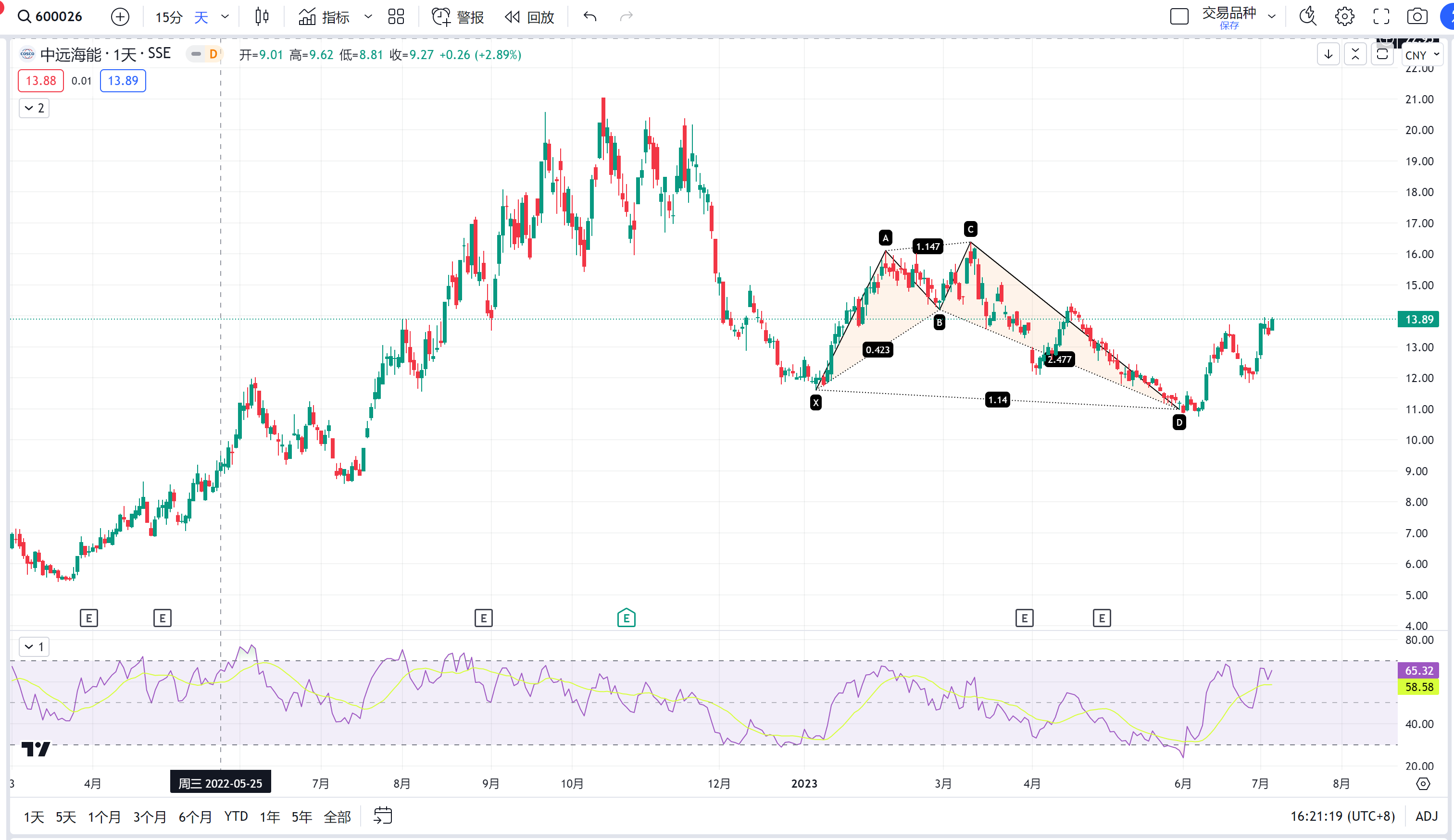The width and height of the screenshot is (1454, 840).
Task: Open the indicators menu
Action: (x=324, y=17)
